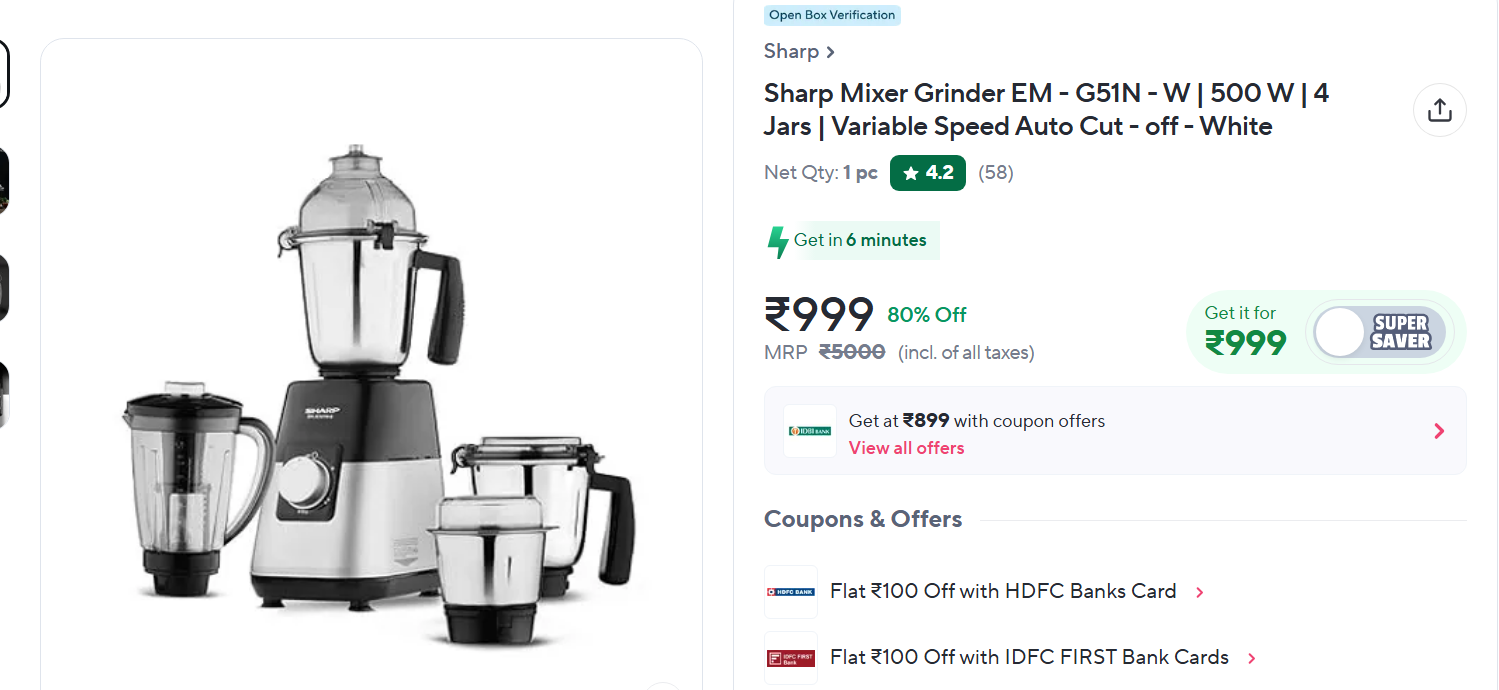Click the green lightning bolt delivery icon

[x=777, y=241]
